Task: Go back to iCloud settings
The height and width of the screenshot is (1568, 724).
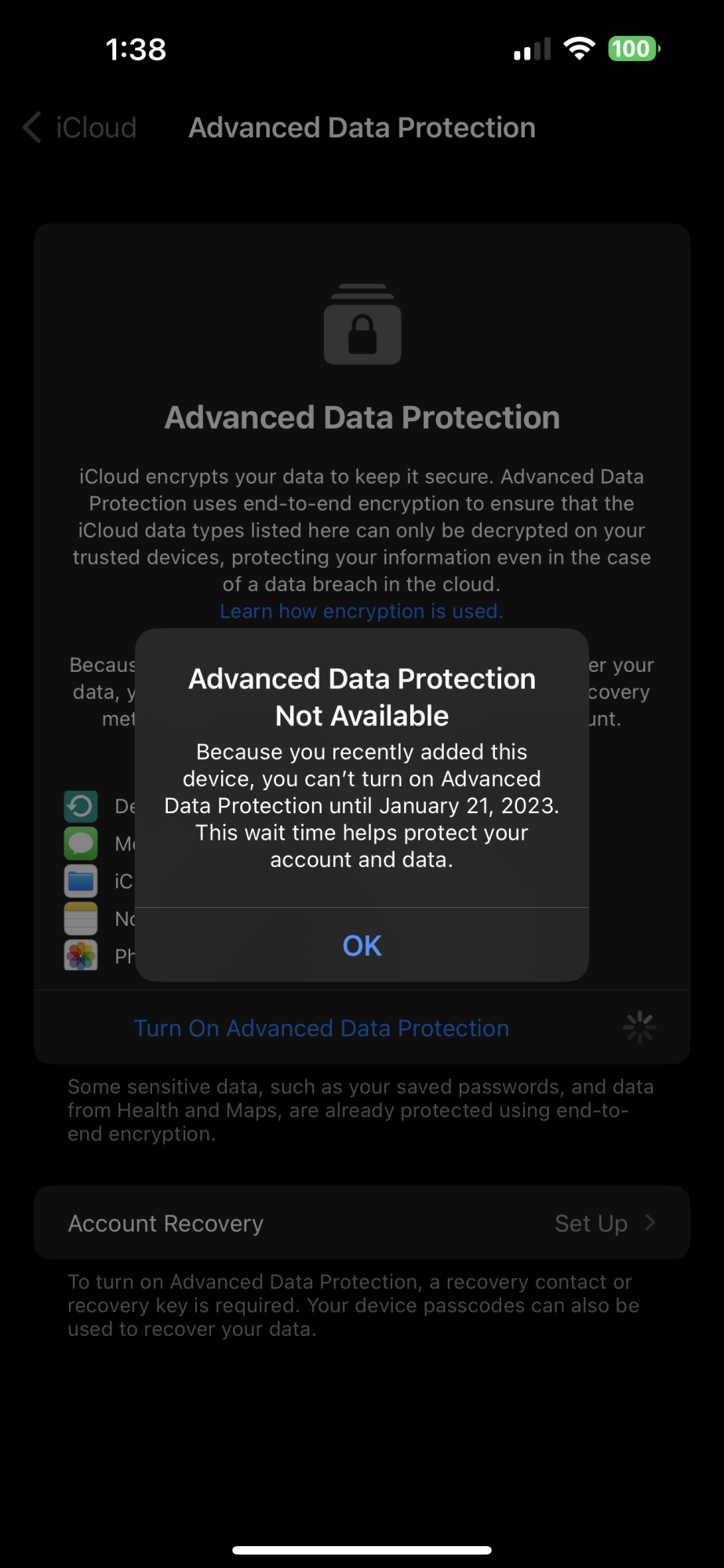Action: pos(80,128)
